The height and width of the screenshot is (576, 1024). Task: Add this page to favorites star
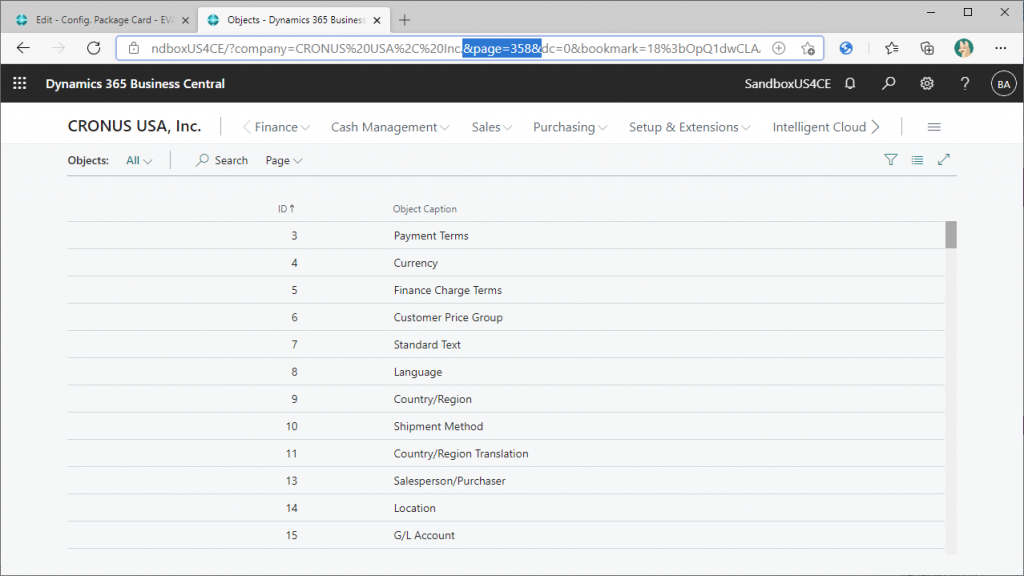[808, 48]
